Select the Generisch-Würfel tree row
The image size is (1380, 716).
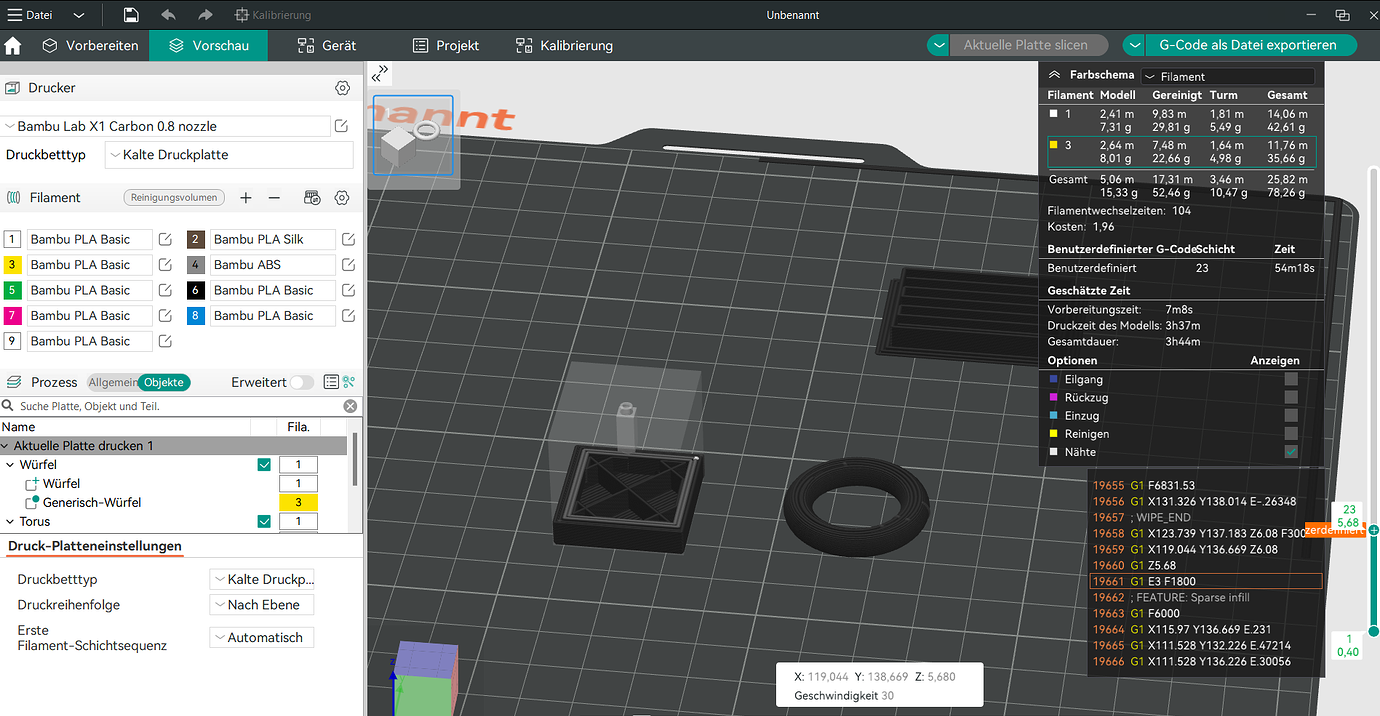tap(174, 502)
